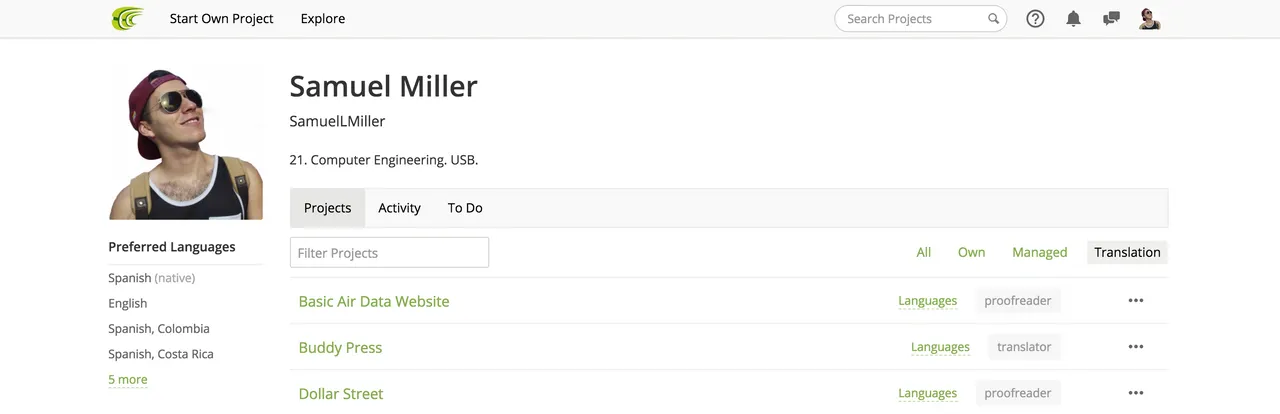Open the messages chat icon
1280x414 pixels.
[1111, 19]
